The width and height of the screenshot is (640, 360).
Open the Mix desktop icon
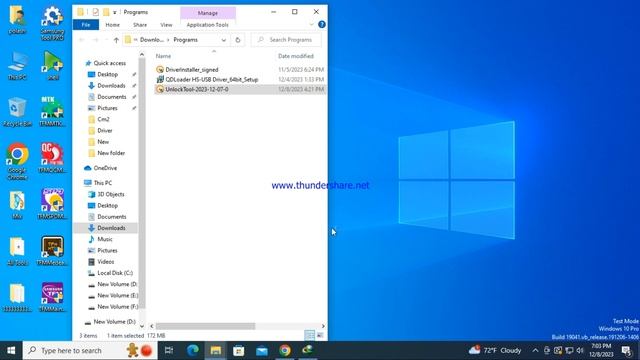click(x=17, y=204)
